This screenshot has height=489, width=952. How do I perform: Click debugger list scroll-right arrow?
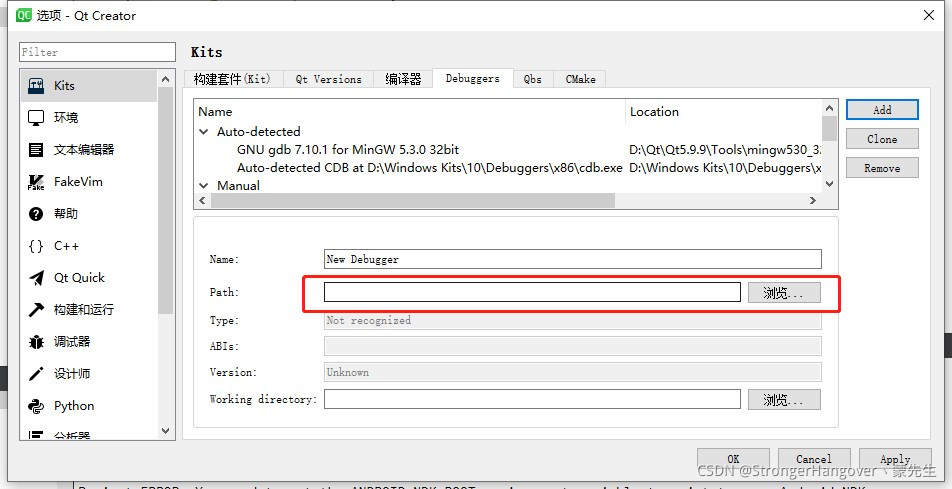click(x=813, y=200)
